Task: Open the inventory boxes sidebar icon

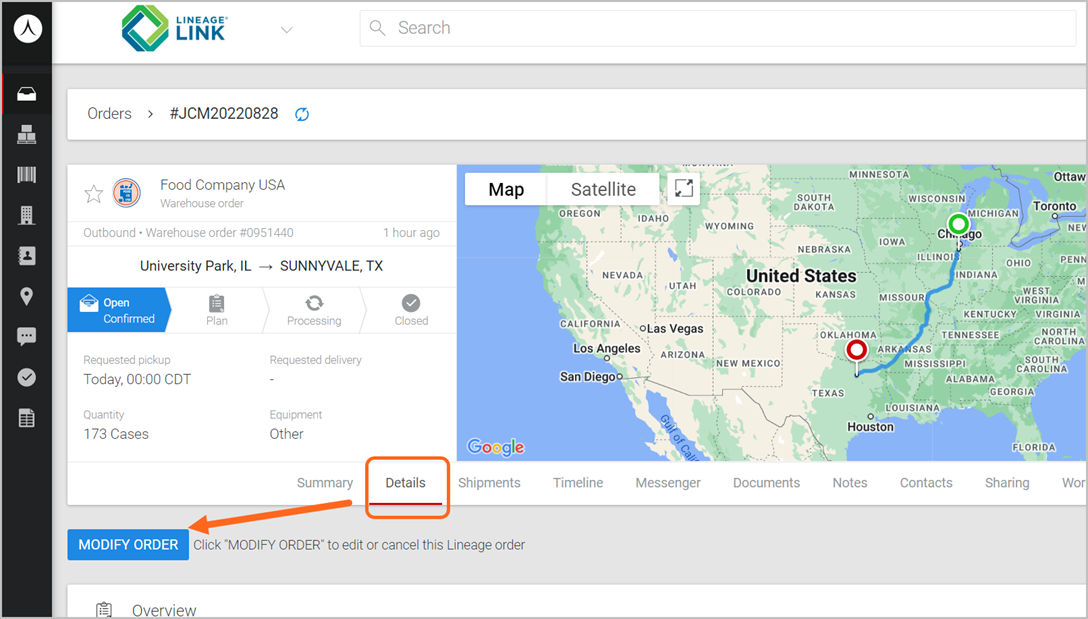Action: pos(26,135)
